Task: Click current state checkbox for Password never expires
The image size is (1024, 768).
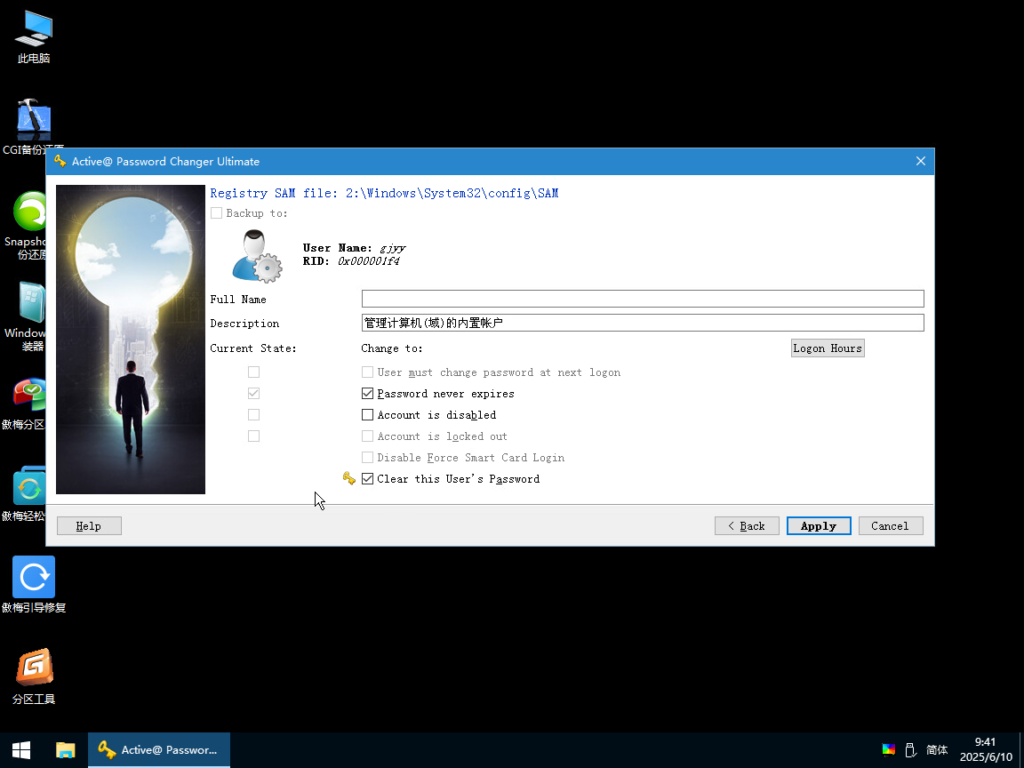Action: (x=253, y=393)
